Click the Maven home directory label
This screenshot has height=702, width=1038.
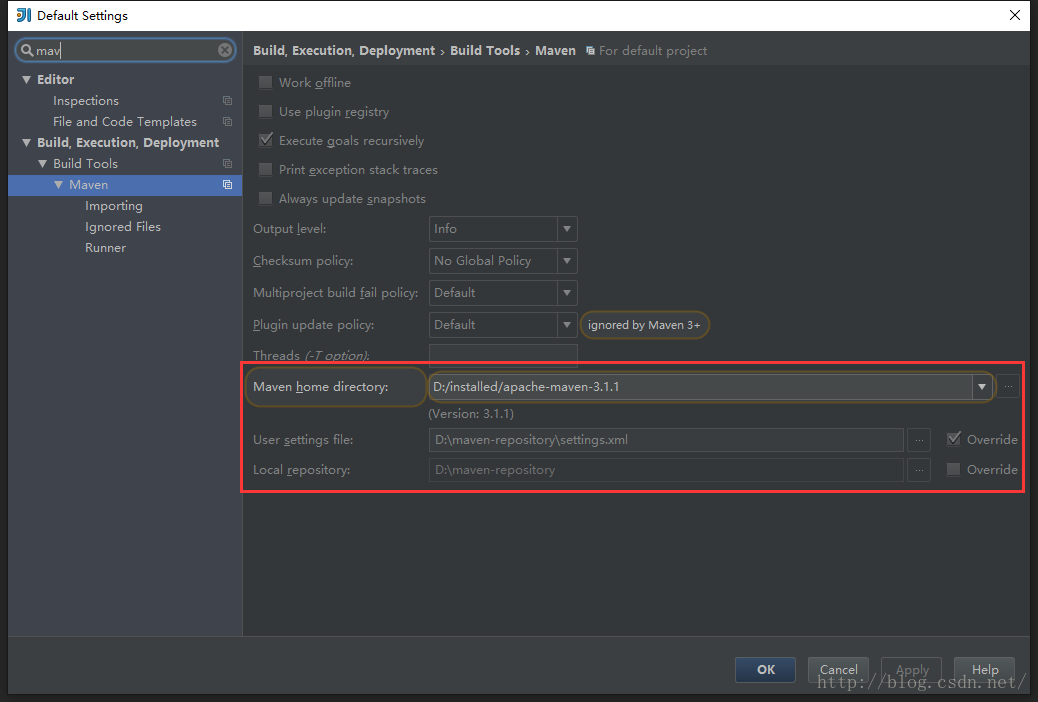[320, 387]
